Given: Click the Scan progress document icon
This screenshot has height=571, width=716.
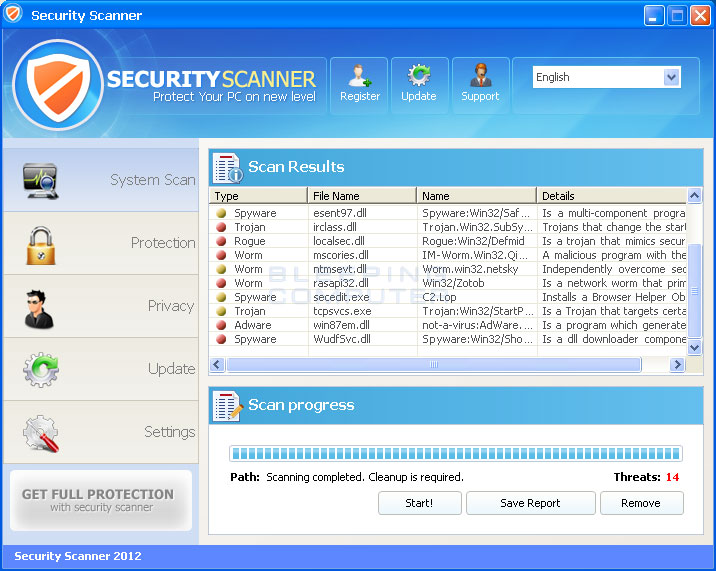Looking at the screenshot, I should click(x=227, y=406).
